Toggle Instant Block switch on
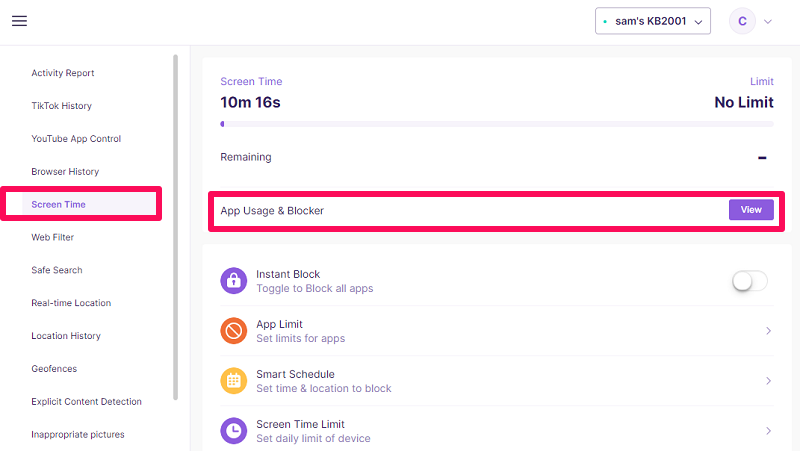 tap(749, 282)
